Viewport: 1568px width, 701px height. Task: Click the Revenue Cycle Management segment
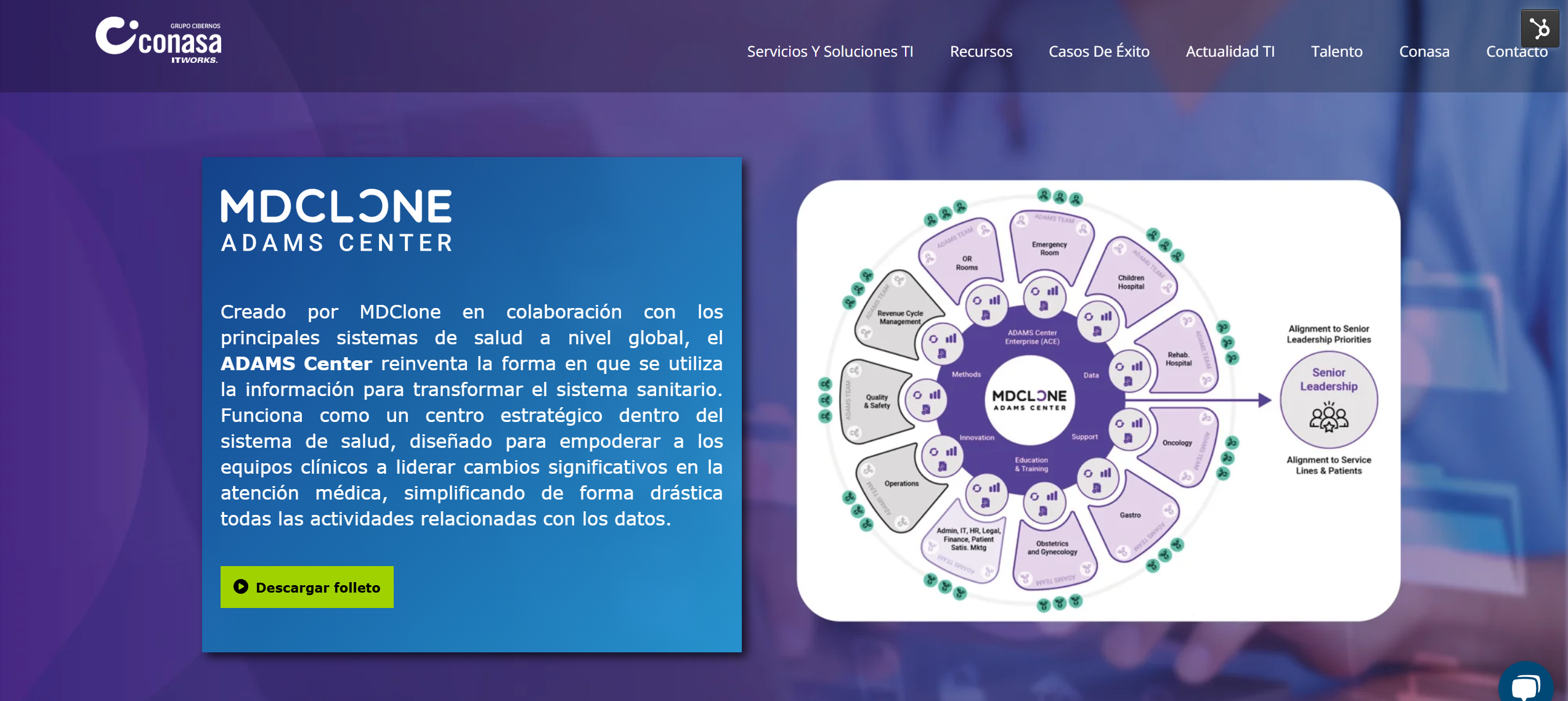[x=899, y=317]
